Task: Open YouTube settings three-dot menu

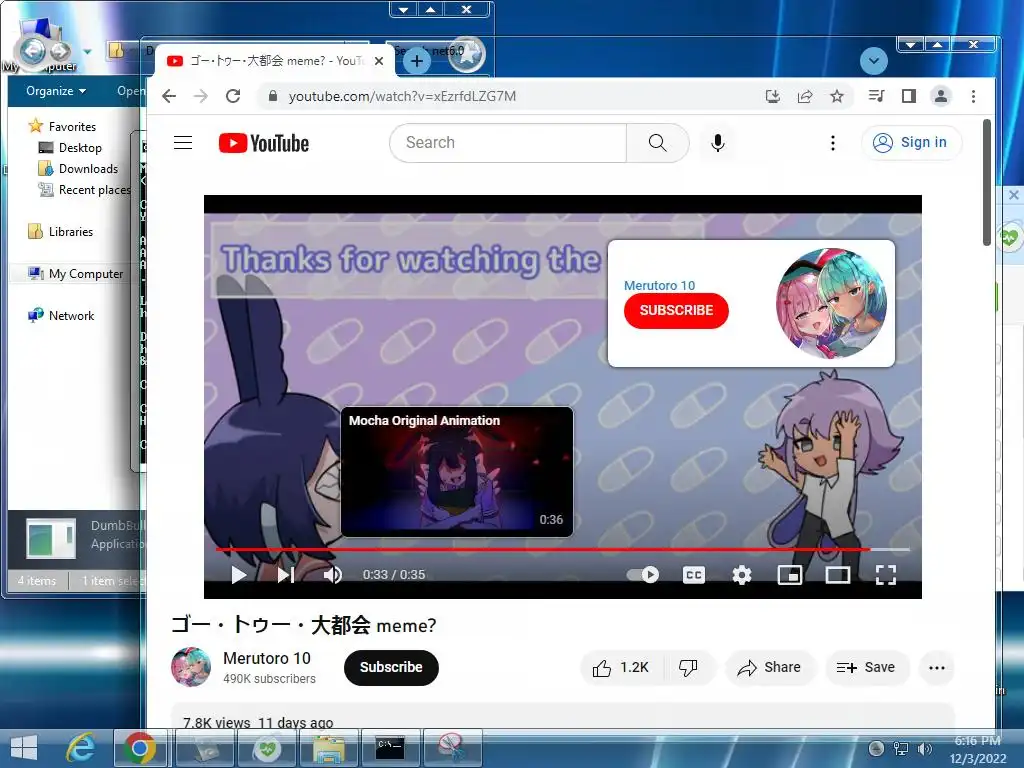Action: [x=833, y=142]
